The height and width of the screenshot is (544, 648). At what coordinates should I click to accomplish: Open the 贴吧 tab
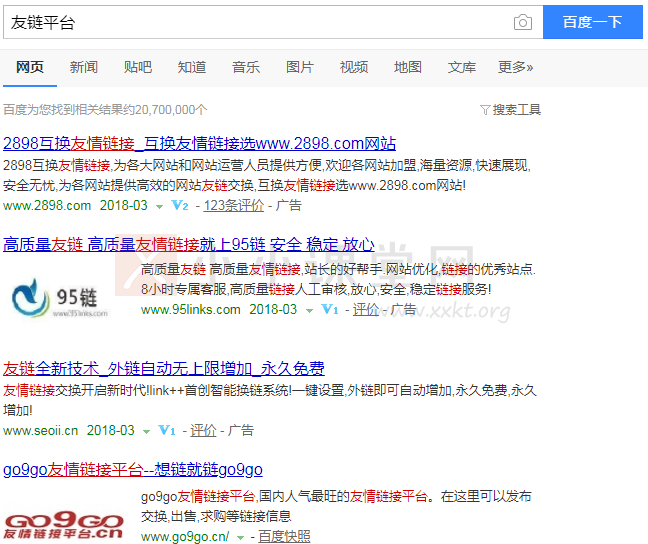[x=138, y=67]
